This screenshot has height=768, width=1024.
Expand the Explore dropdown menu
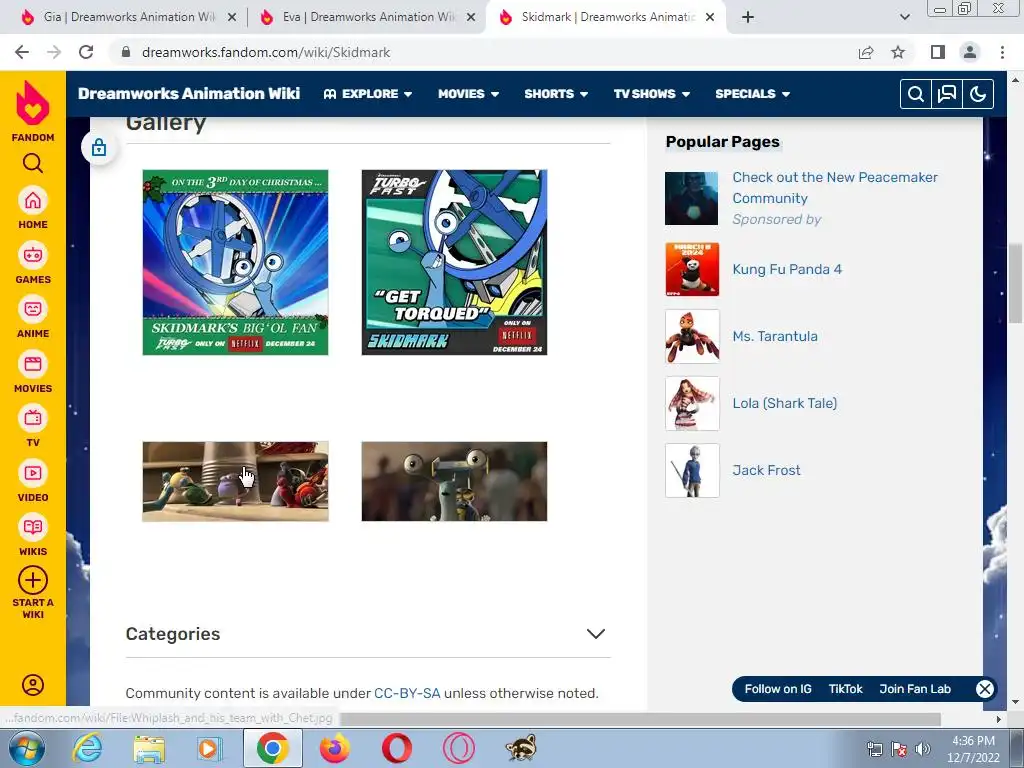(368, 94)
